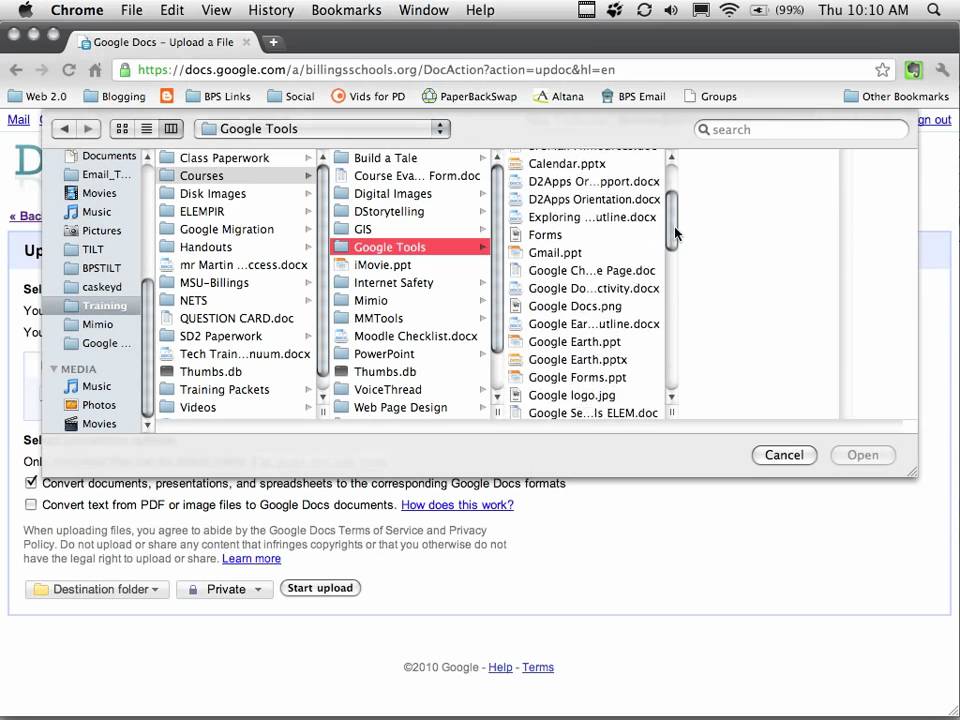
Task: Expand the Google Tools folder arrow
Action: click(x=482, y=247)
